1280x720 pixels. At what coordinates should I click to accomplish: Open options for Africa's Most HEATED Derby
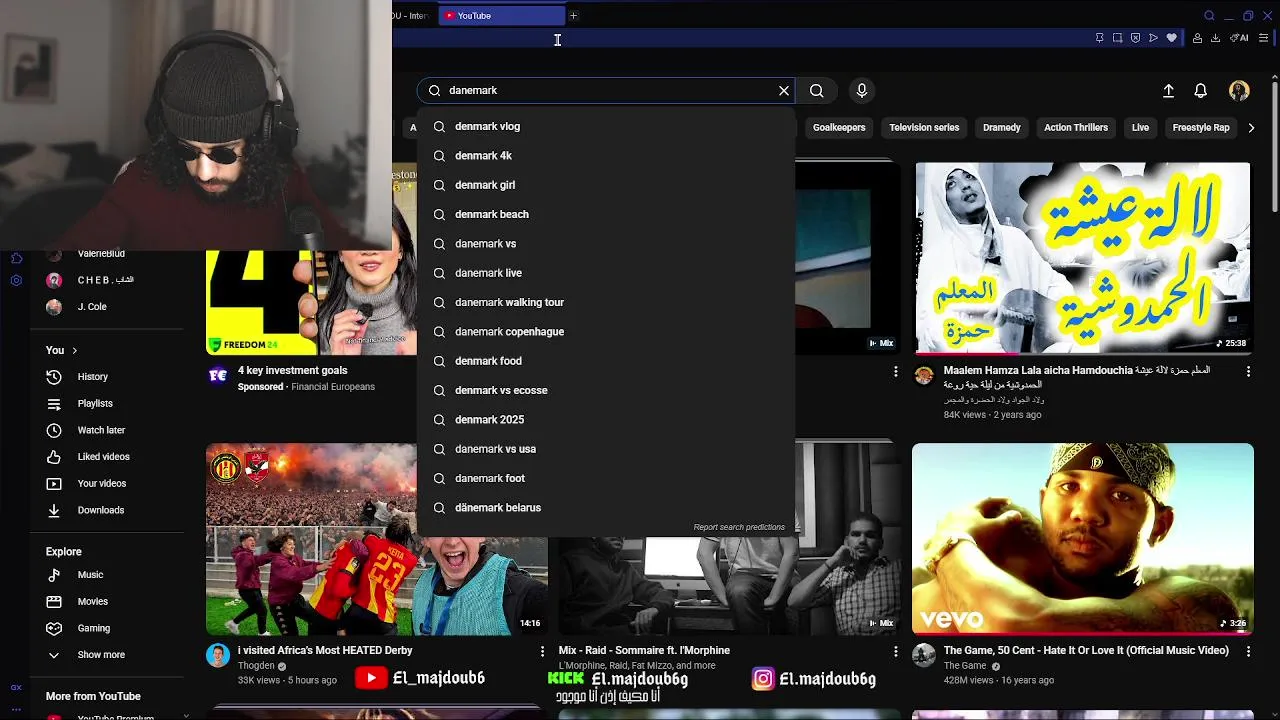click(543, 651)
